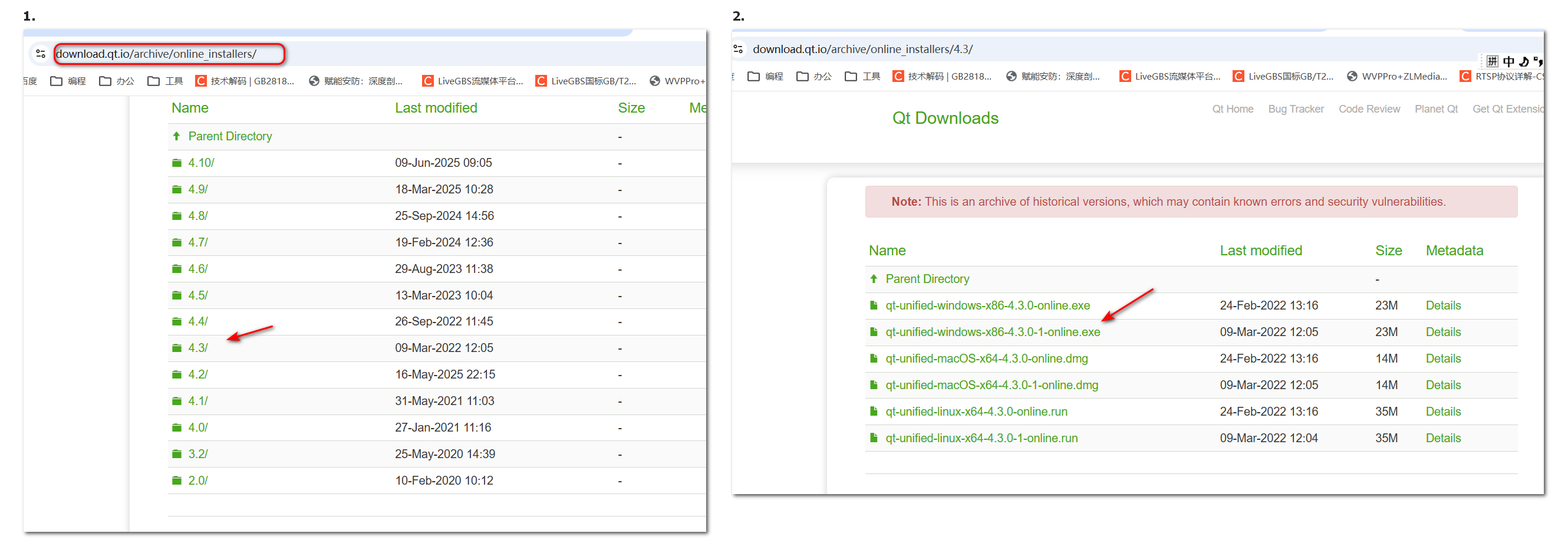Open Get Qt Extensions navigation link
This screenshot has height=556, width=1568.
click(x=1508, y=109)
